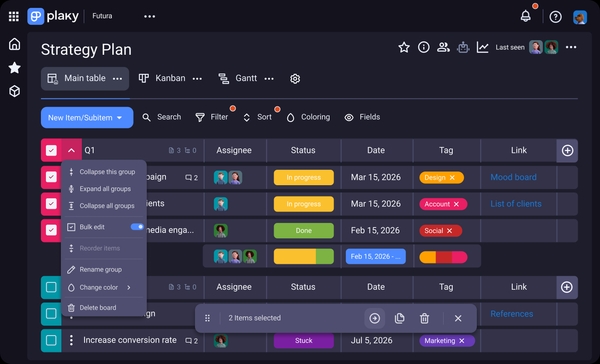The height and width of the screenshot is (364, 600).
Task: Select Collapse all groups
Action: tap(104, 206)
